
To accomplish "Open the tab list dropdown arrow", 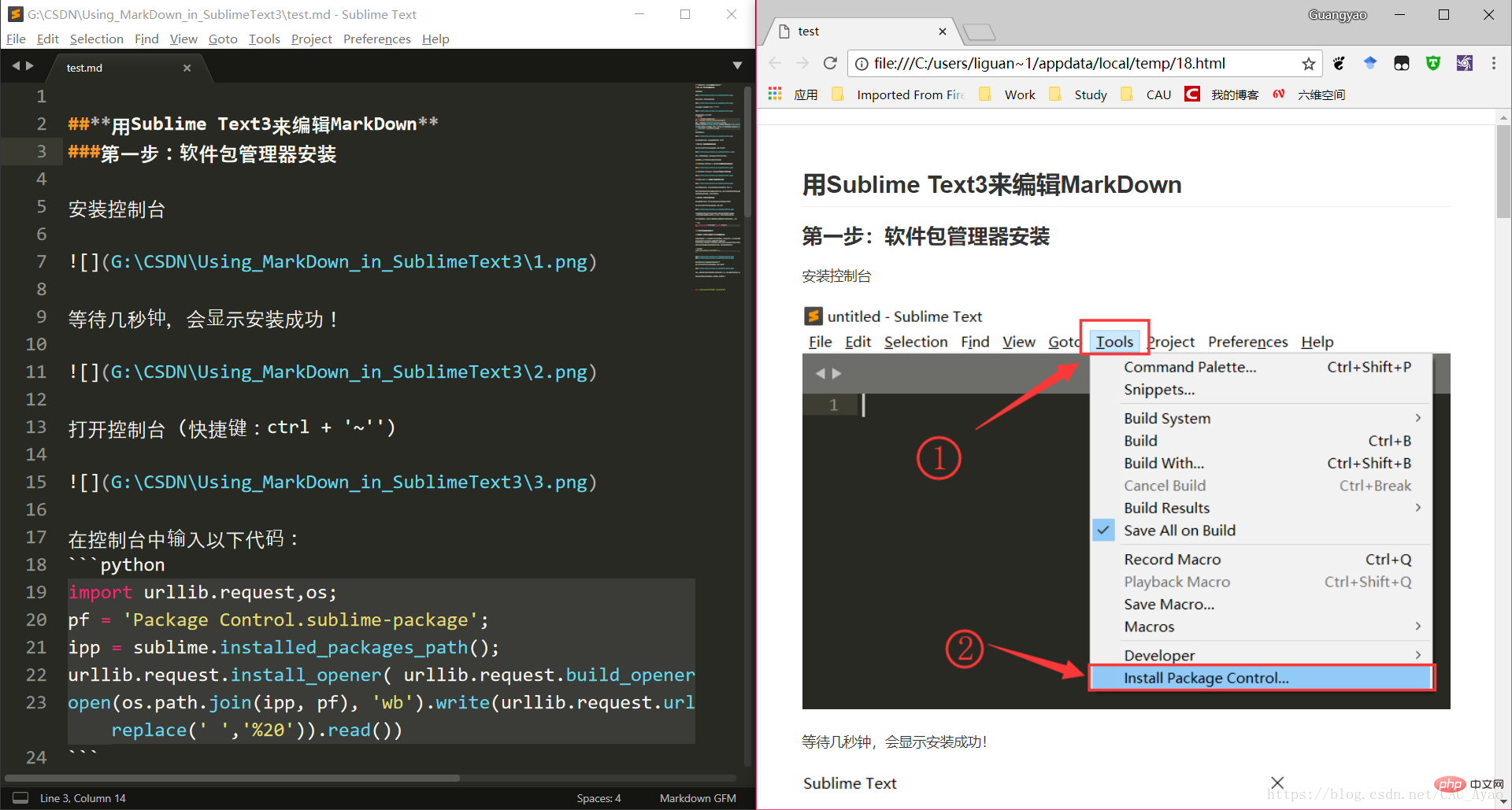I will pyautogui.click(x=737, y=66).
